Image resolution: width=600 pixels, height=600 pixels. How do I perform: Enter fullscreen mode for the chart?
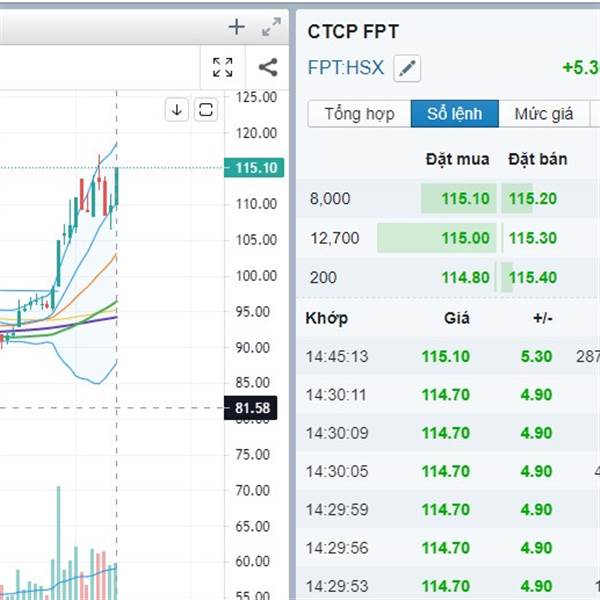222,68
